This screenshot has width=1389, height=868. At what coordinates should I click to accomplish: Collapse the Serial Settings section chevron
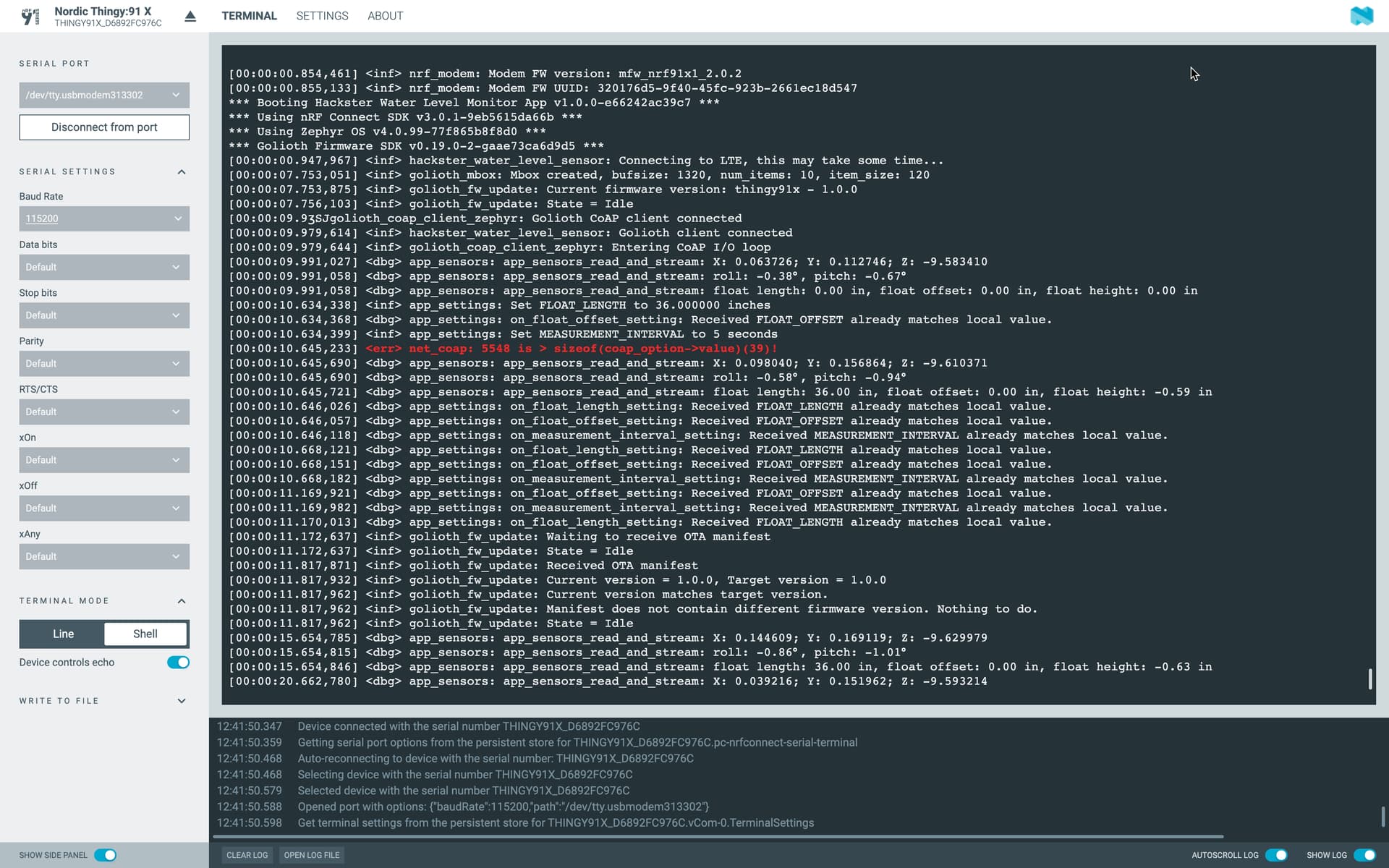point(182,172)
